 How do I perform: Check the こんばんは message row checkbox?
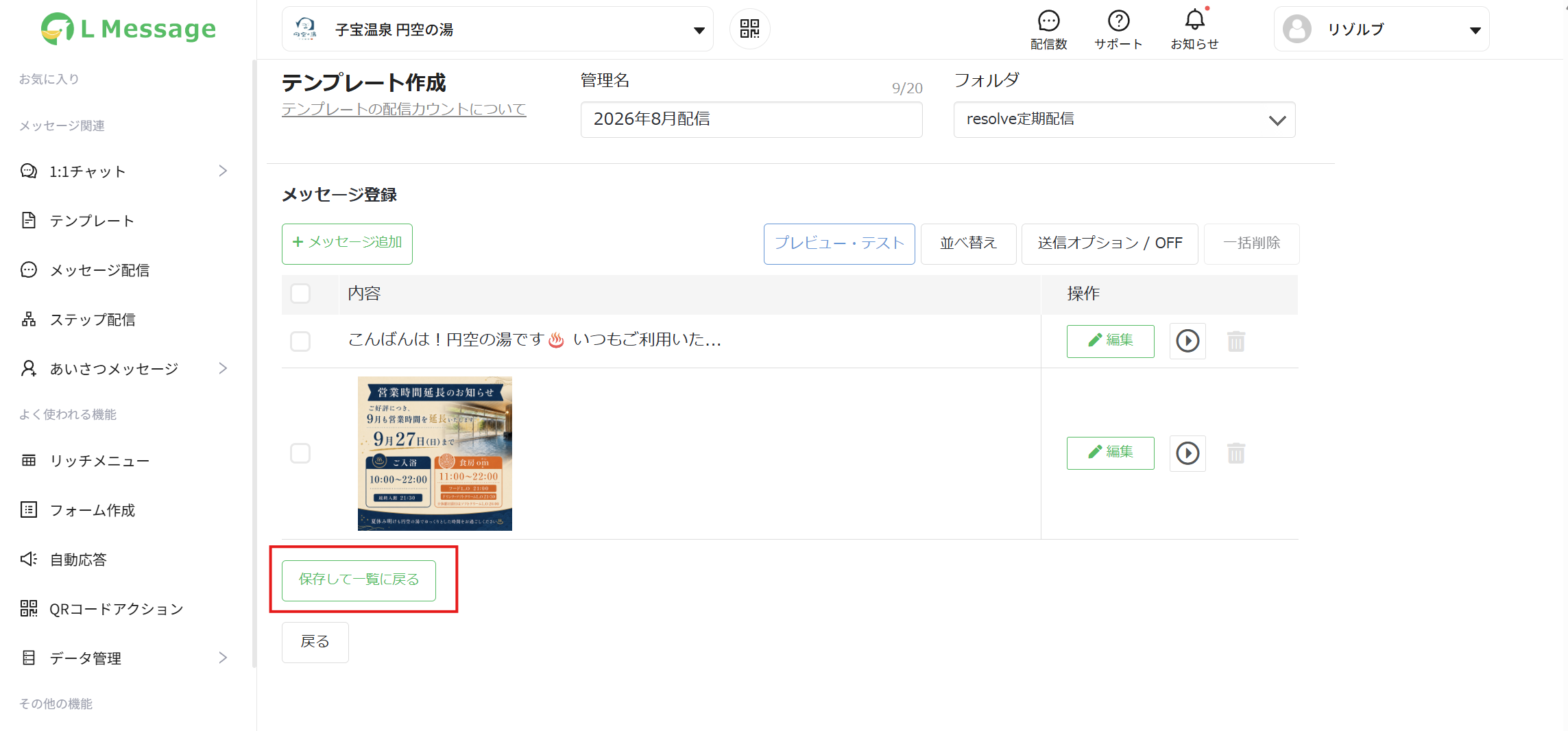pyautogui.click(x=300, y=341)
